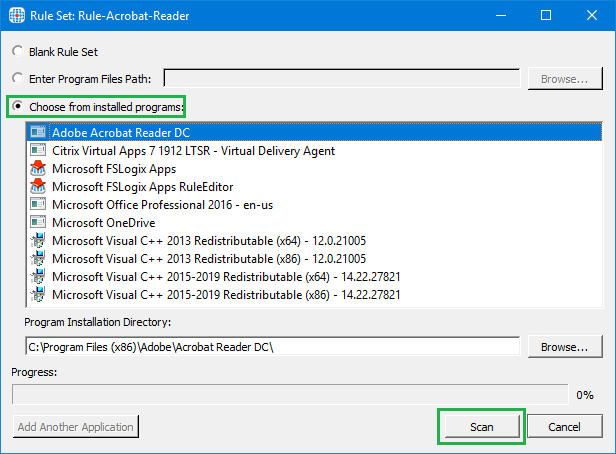The height and width of the screenshot is (454, 616).
Task: Minimize the Rule Set window
Action: coord(500,15)
